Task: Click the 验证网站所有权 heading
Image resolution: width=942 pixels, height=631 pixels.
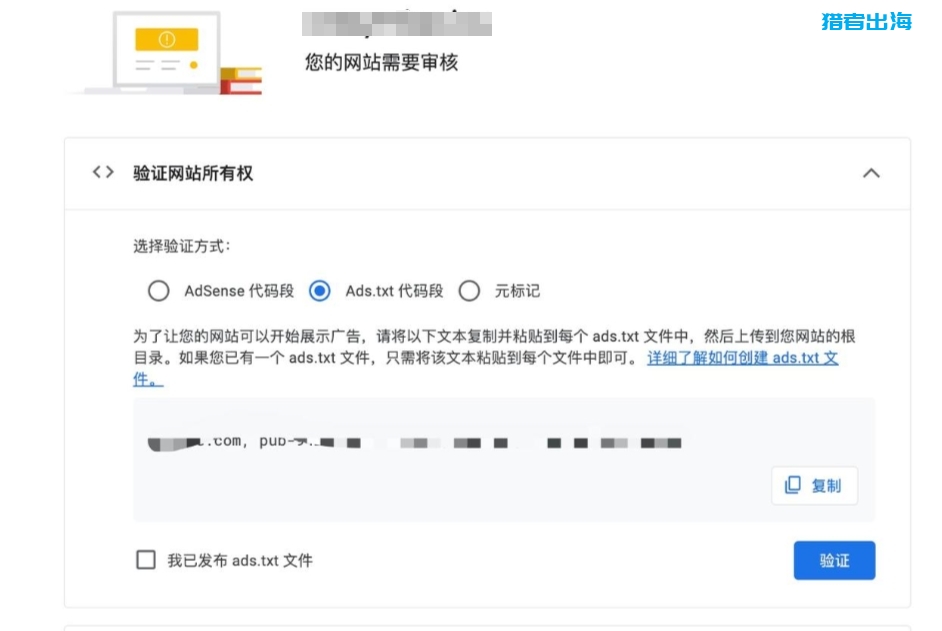Action: tap(193, 174)
